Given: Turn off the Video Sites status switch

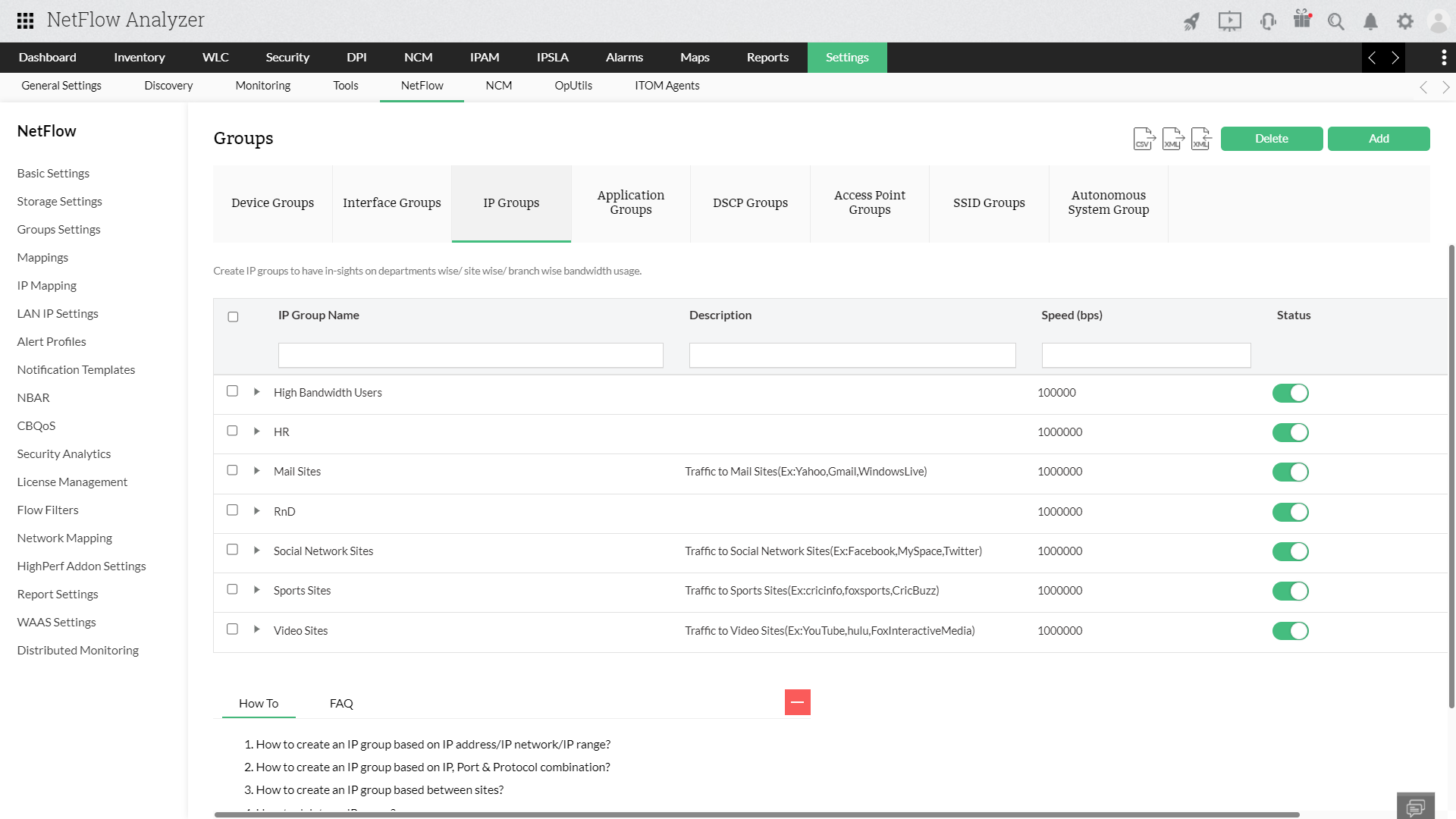Looking at the screenshot, I should click(1290, 630).
